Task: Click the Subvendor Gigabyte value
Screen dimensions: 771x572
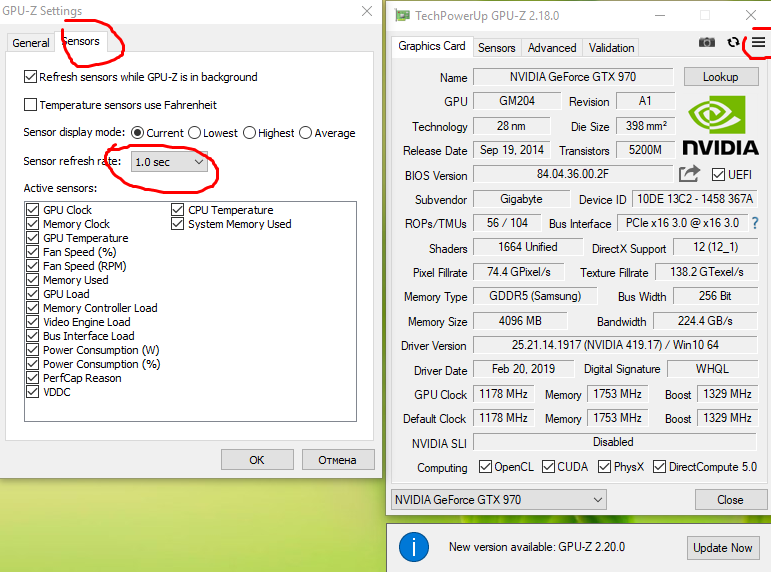Action: click(521, 199)
